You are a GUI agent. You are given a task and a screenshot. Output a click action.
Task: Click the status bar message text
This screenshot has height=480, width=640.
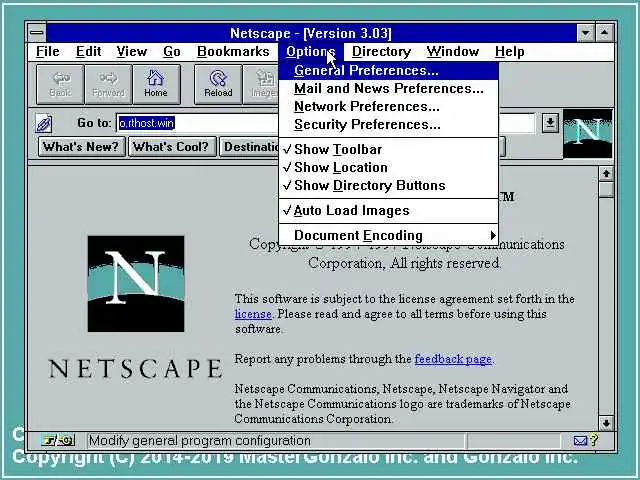[x=200, y=441]
